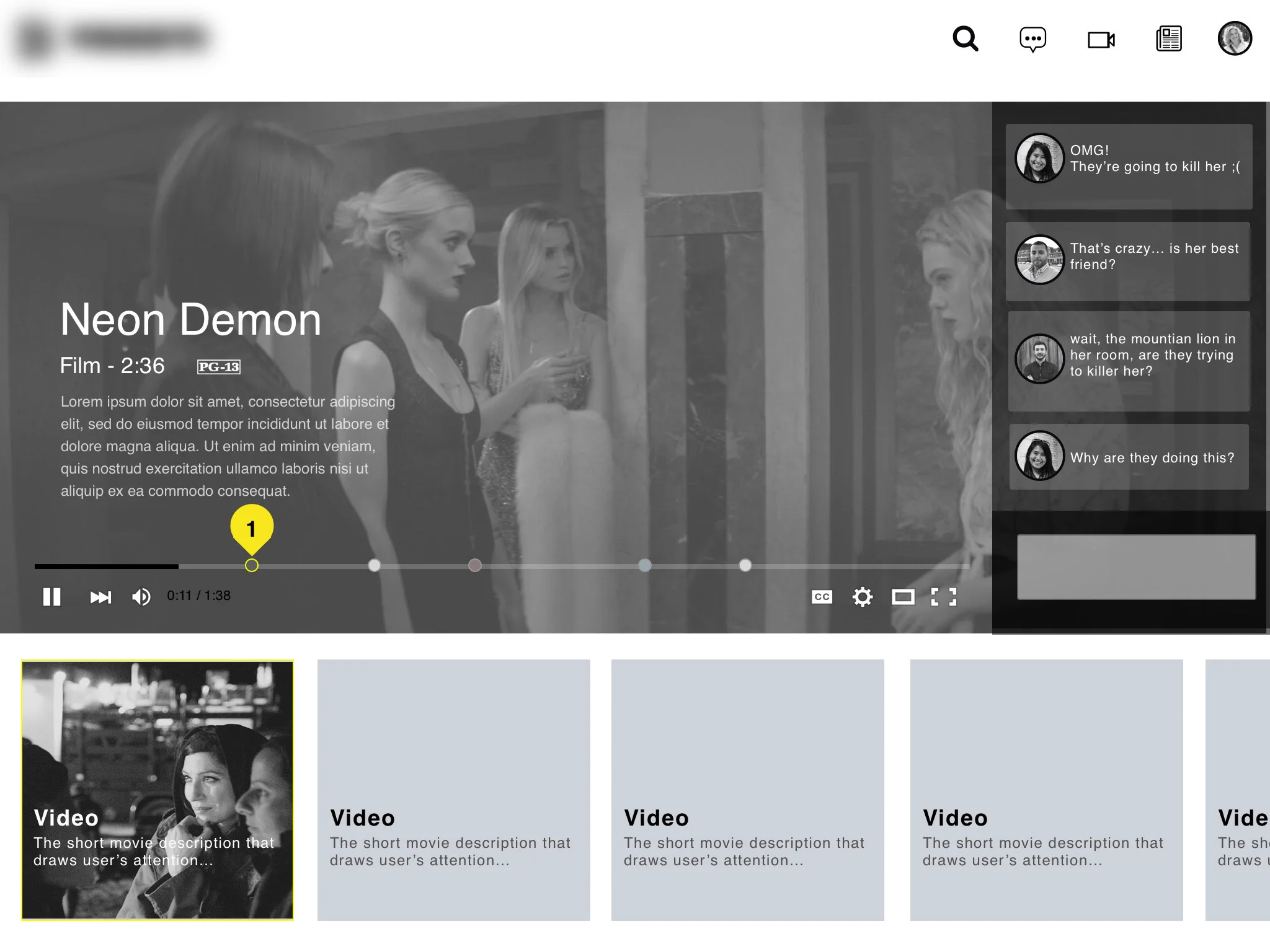
Task: Open the second Video card
Action: tap(454, 790)
